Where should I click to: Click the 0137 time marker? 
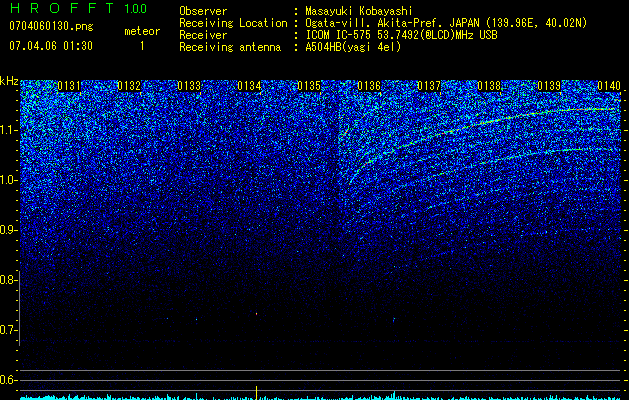coord(429,86)
